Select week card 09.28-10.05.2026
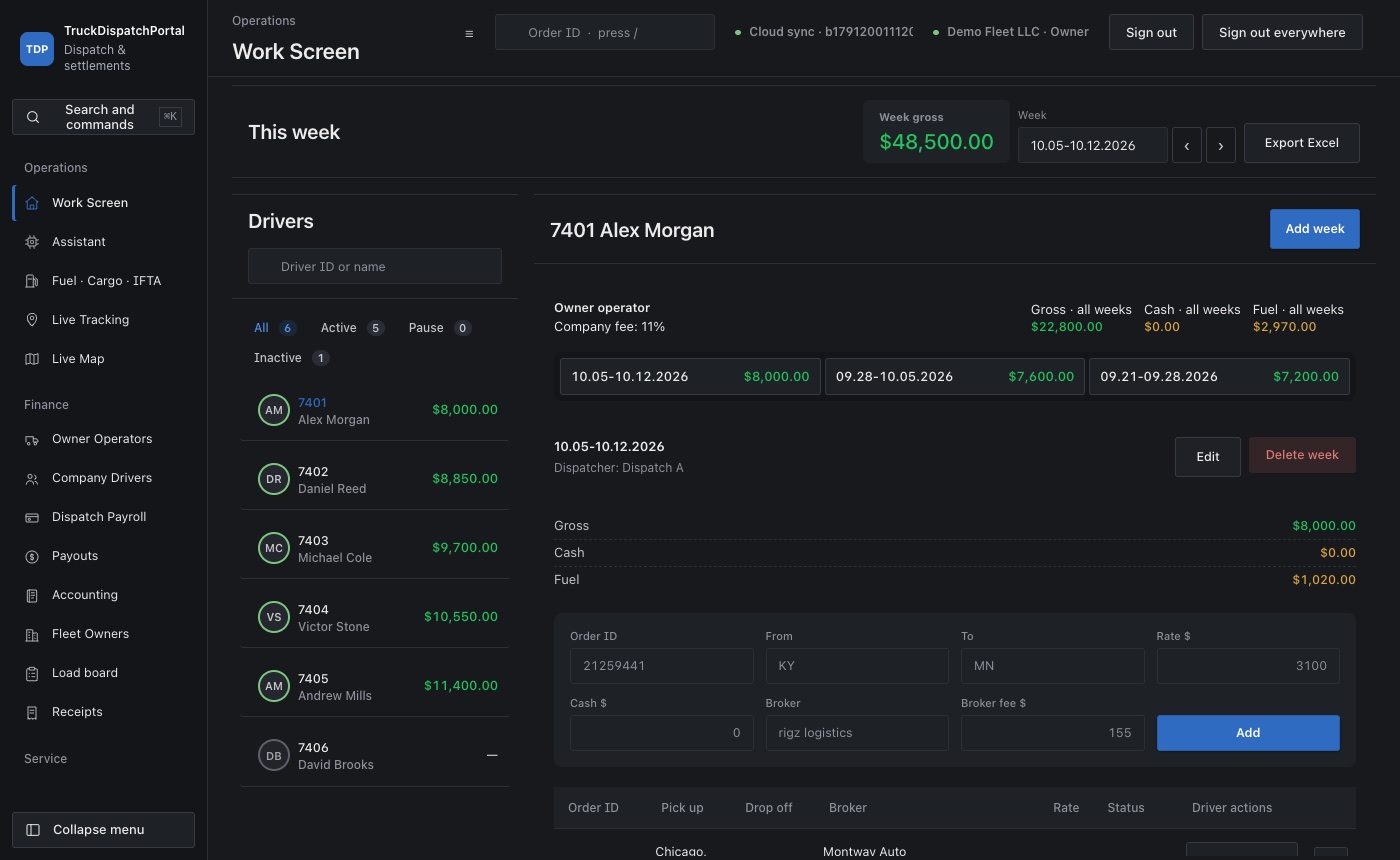Screen dimensions: 1400x860 click(x=955, y=377)
